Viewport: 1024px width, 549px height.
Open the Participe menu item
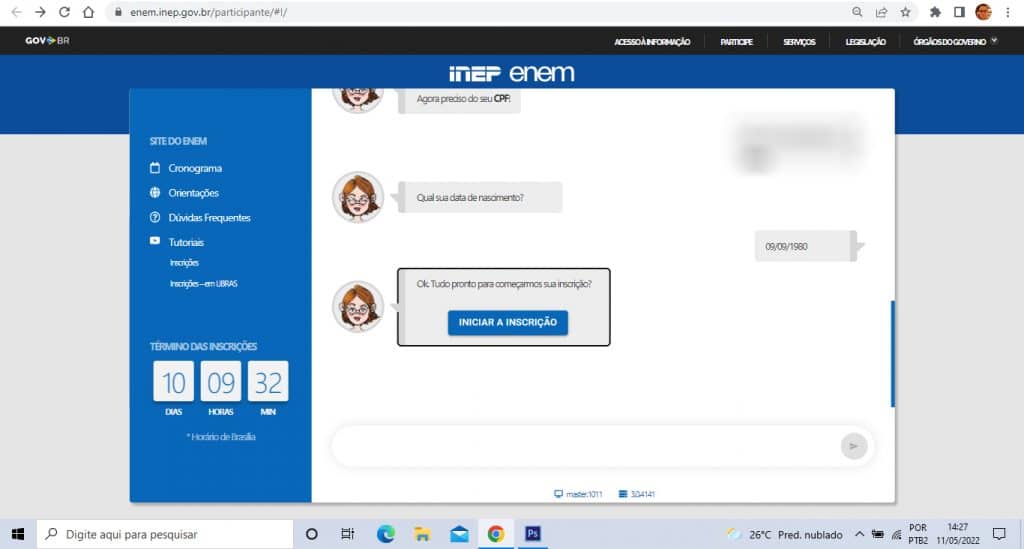[x=736, y=42]
